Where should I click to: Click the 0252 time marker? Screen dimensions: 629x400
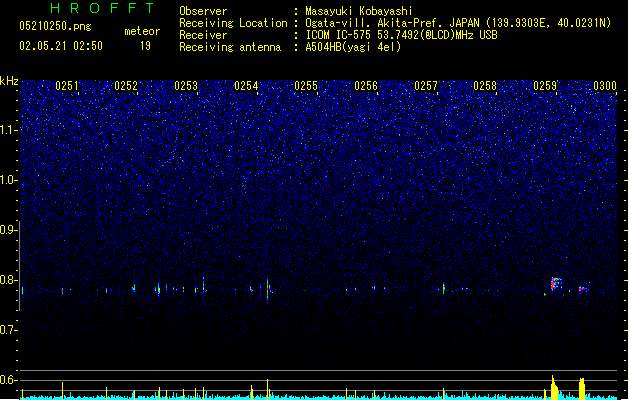click(x=126, y=86)
